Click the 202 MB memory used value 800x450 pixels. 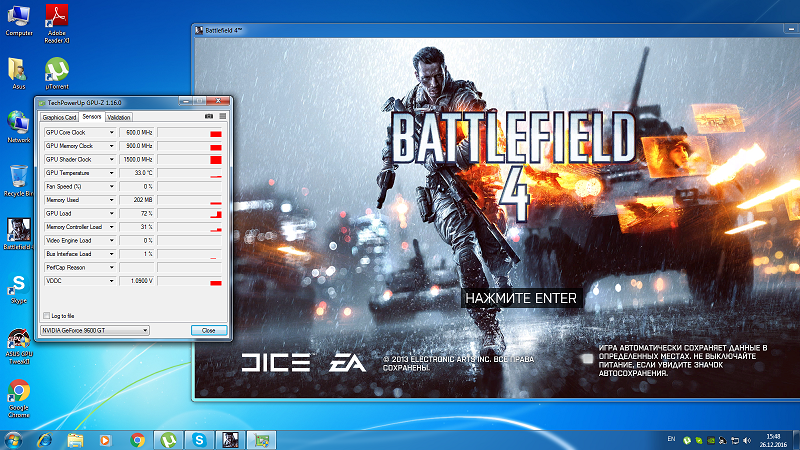[x=137, y=200]
